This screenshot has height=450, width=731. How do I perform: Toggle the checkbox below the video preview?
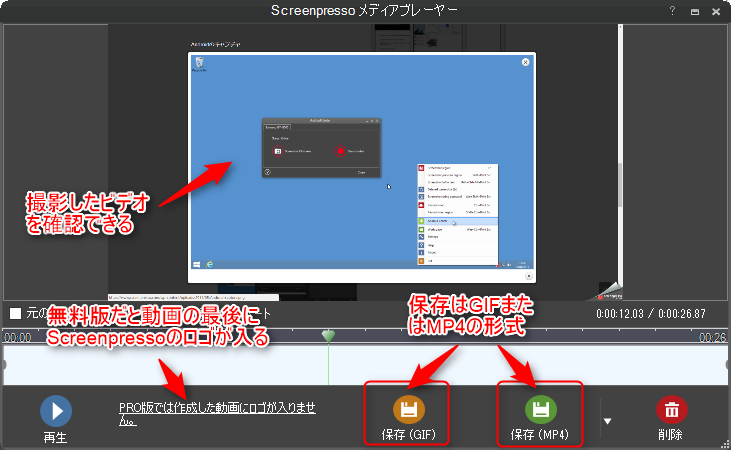pos(15,313)
